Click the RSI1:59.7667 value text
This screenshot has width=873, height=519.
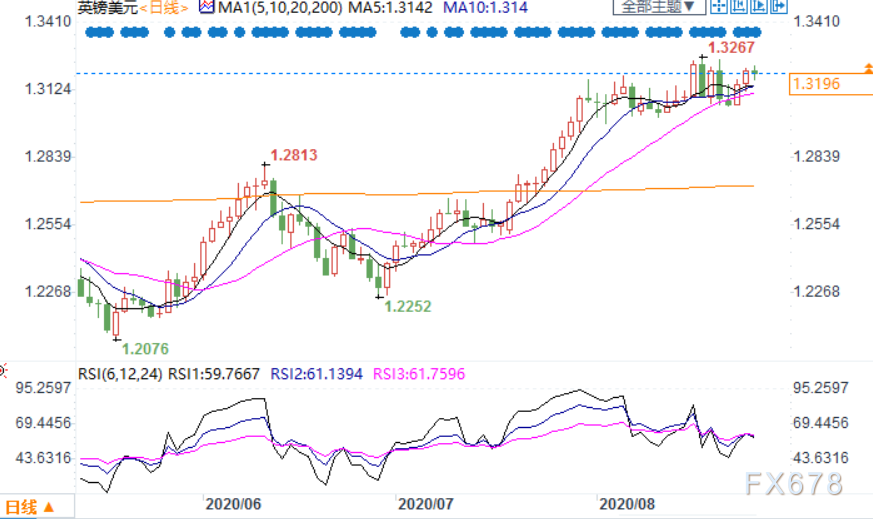(214, 374)
